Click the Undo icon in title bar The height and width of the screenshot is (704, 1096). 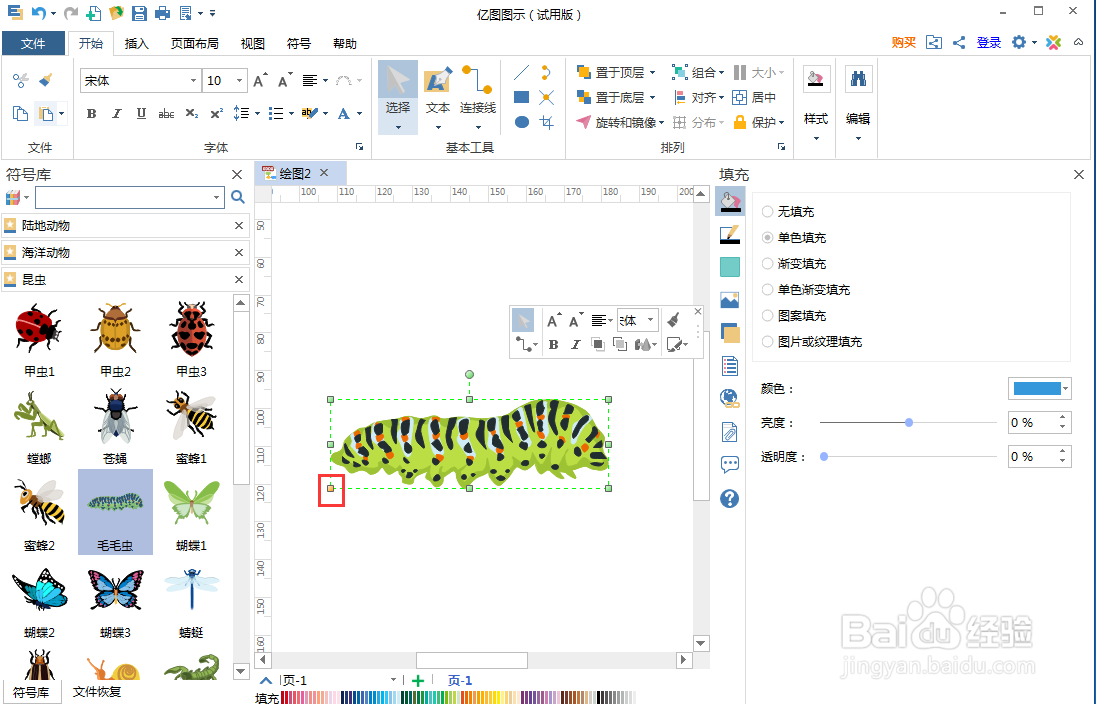pos(39,13)
